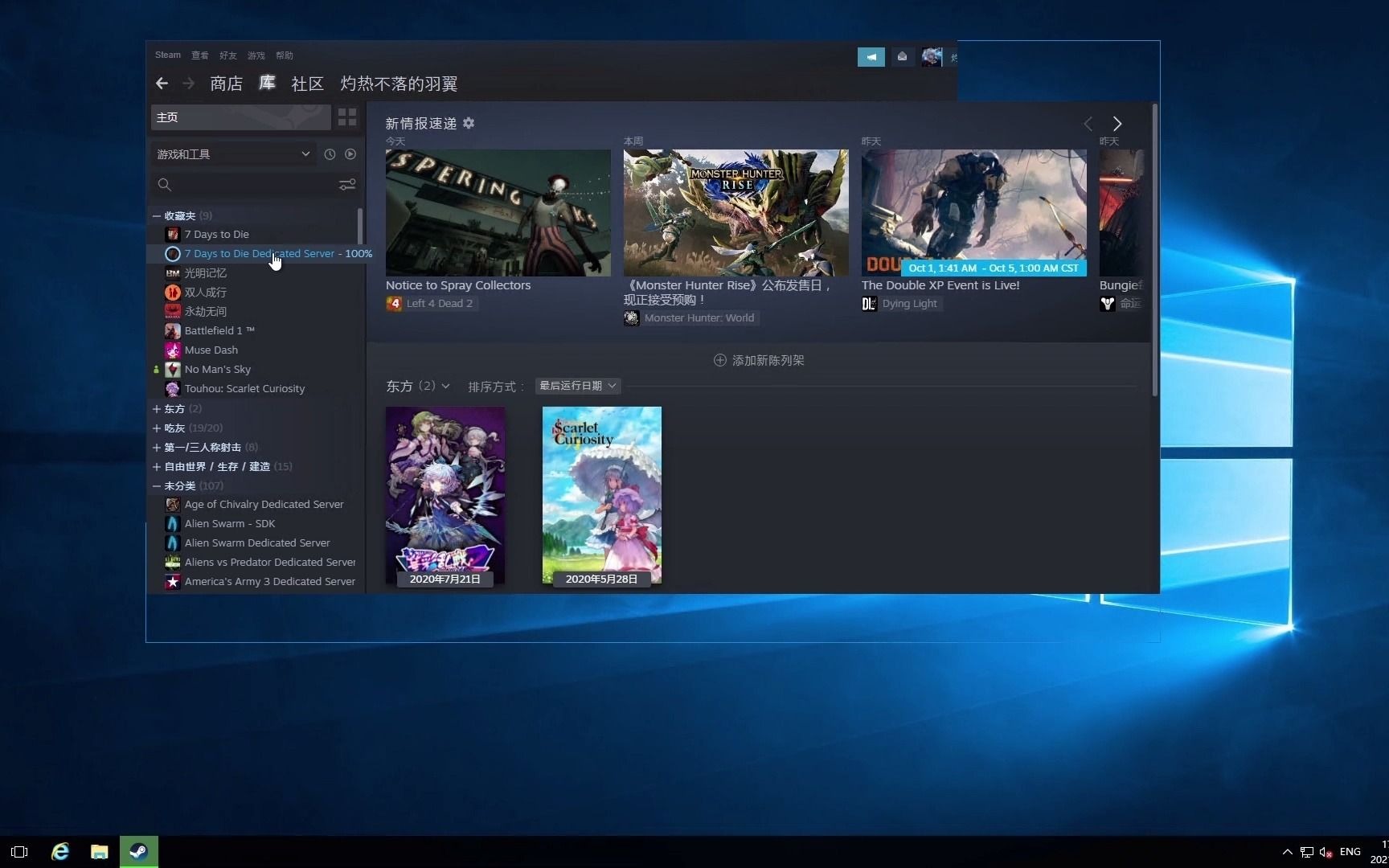
Task: Launch Internet Explorer from the taskbar
Action: coord(60,852)
